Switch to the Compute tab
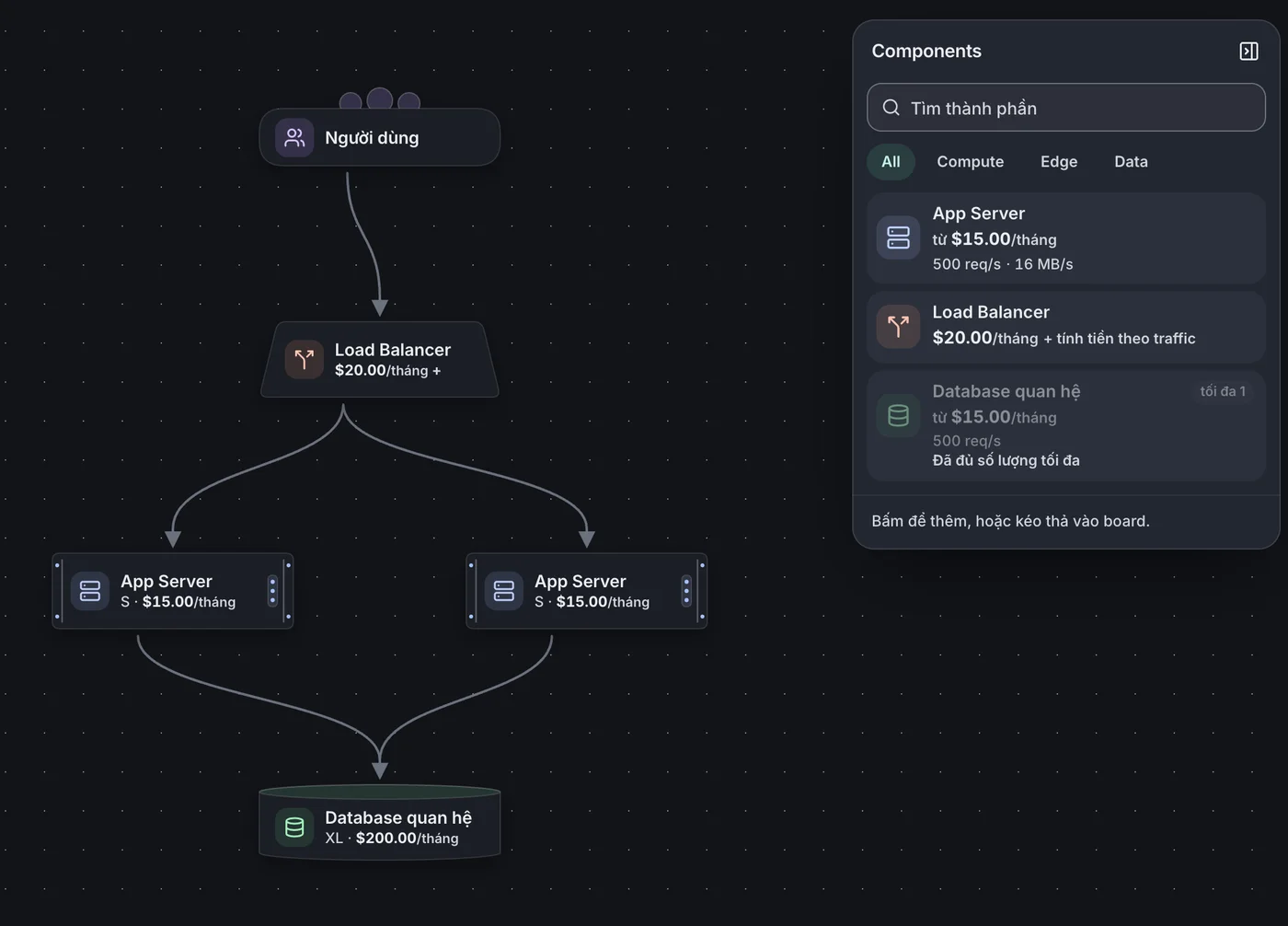 pos(970,162)
